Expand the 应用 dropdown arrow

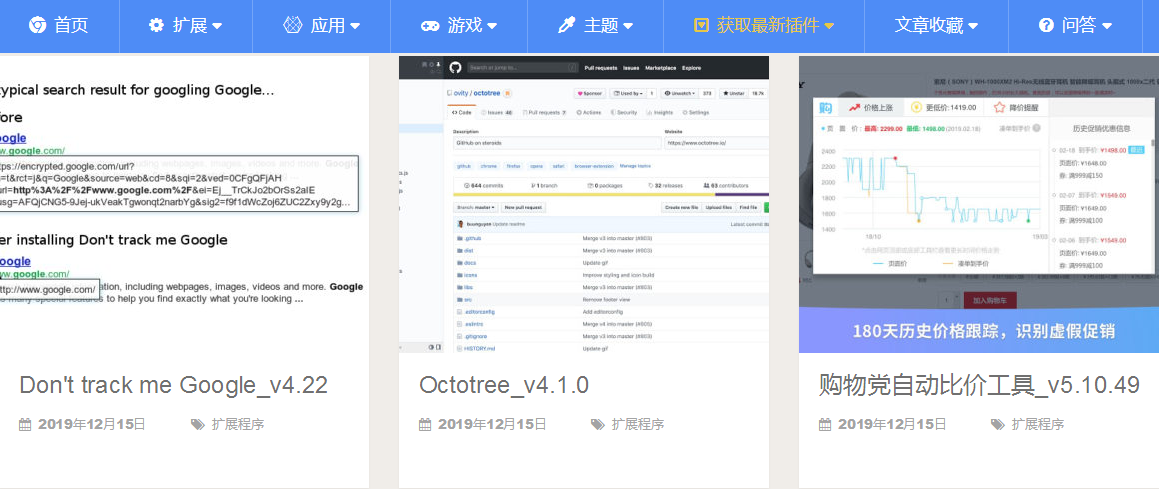(x=355, y=27)
